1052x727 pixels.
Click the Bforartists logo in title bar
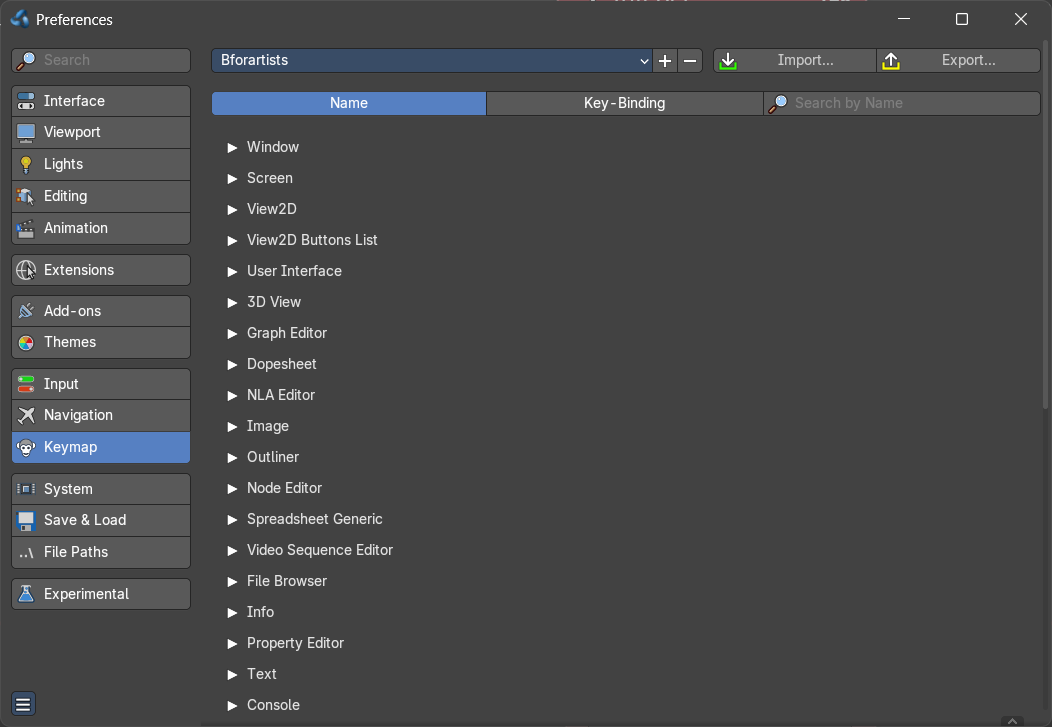(20, 19)
